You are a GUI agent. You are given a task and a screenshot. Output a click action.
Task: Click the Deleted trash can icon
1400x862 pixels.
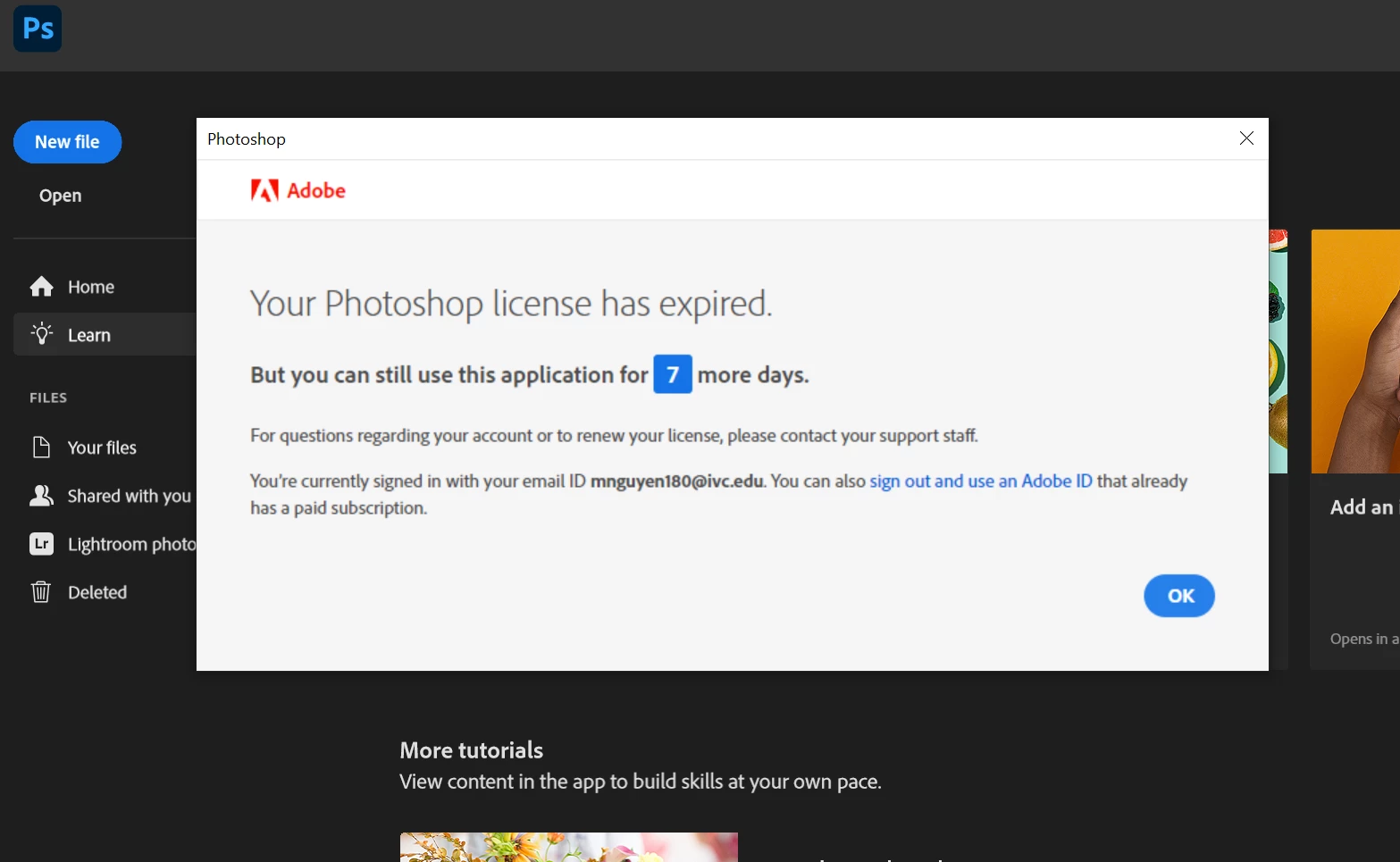click(x=41, y=591)
